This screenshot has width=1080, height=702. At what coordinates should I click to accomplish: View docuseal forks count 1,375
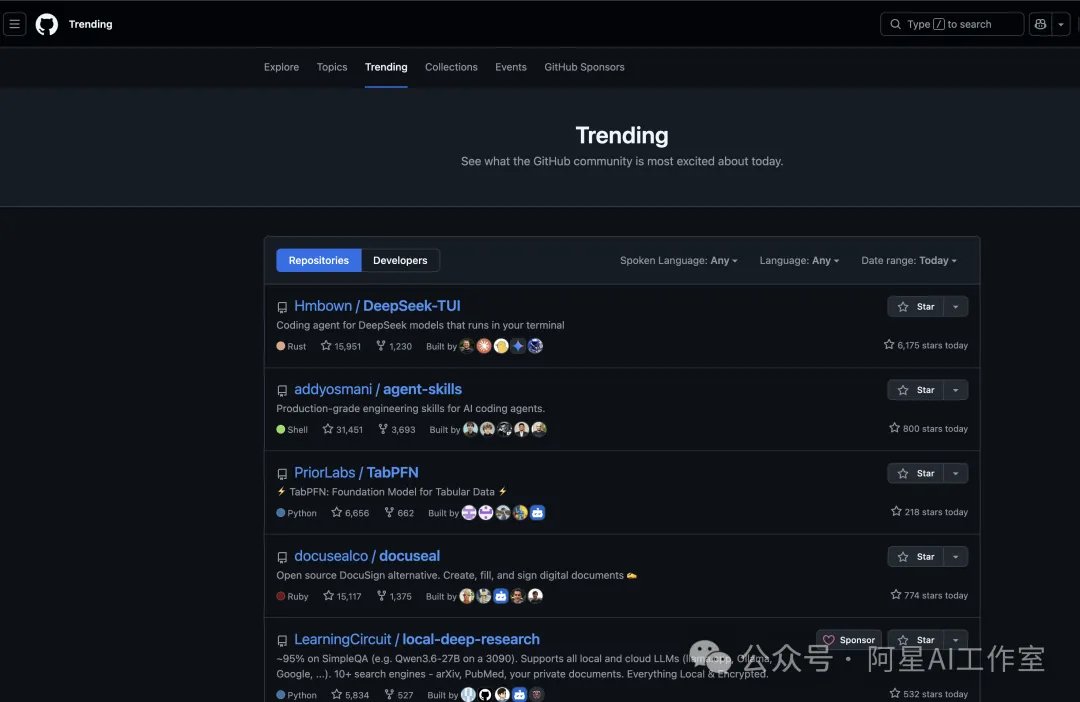pyautogui.click(x=394, y=596)
